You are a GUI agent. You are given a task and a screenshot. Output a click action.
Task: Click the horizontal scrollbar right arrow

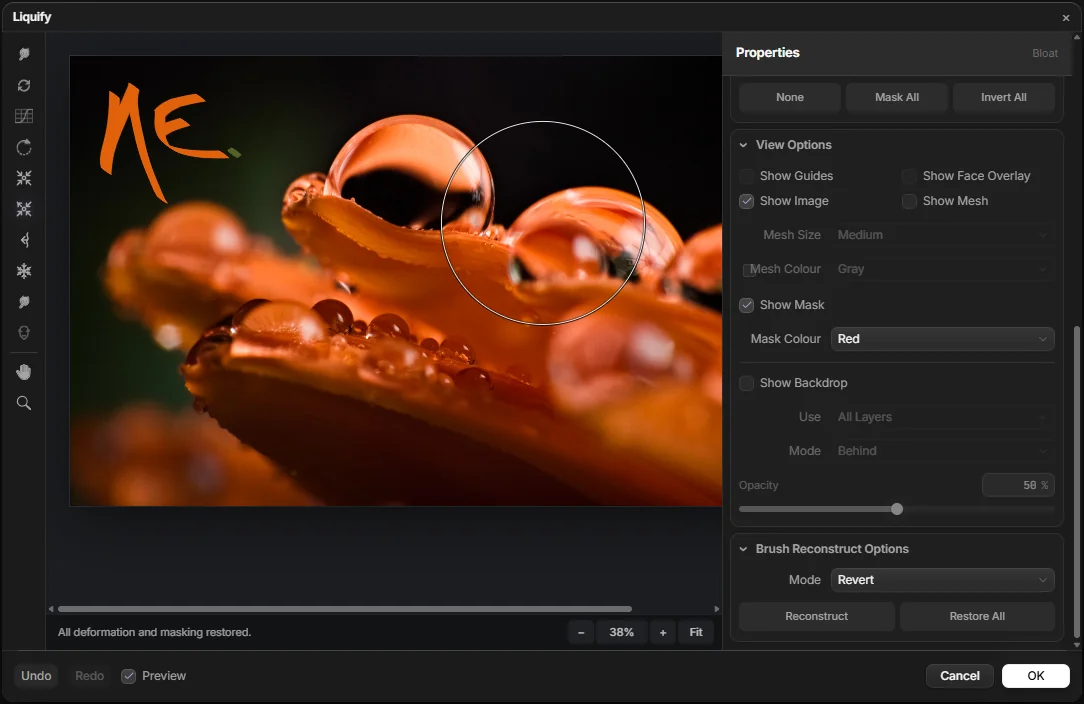(716, 609)
